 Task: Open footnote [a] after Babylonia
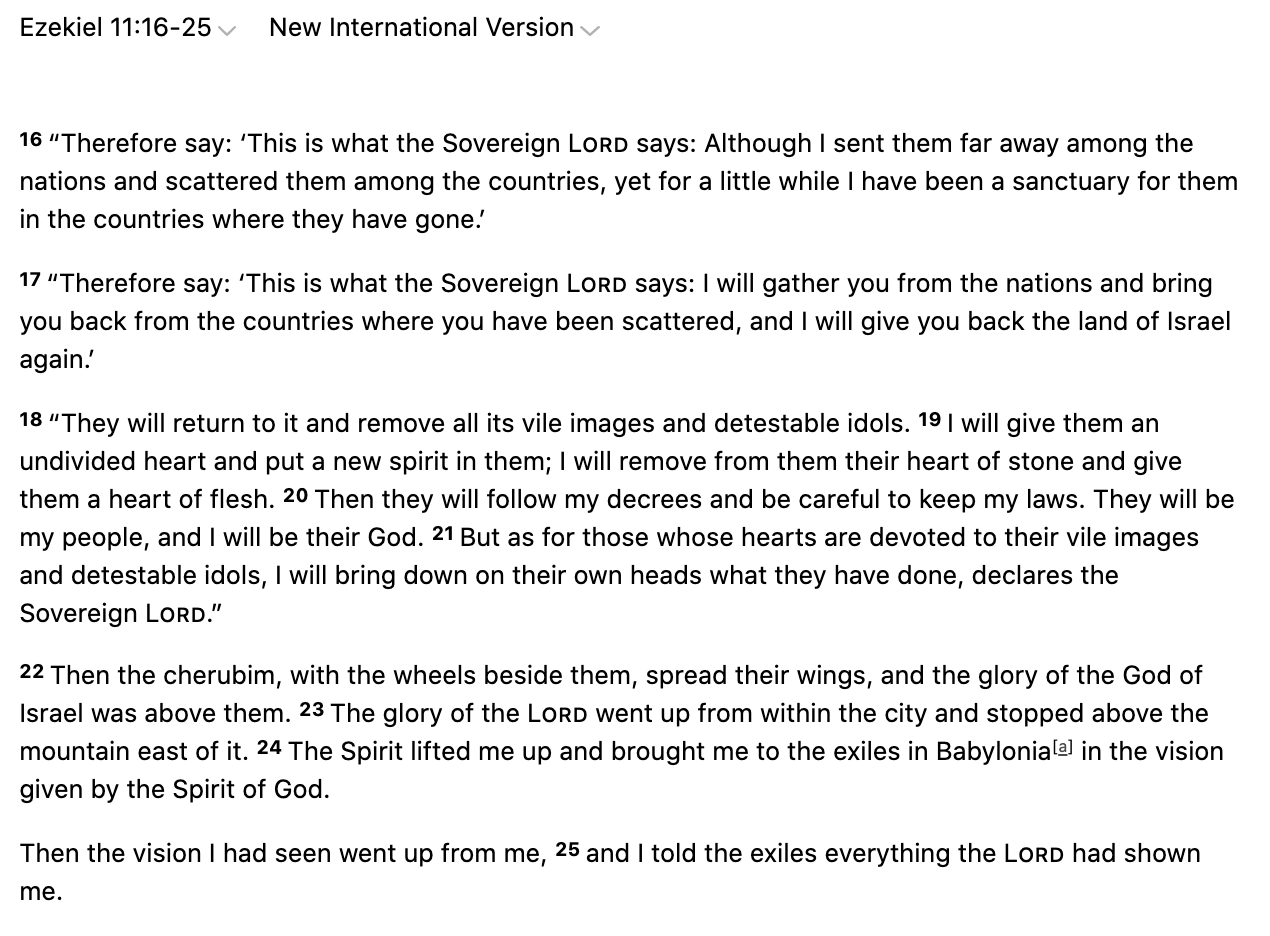tap(1064, 747)
